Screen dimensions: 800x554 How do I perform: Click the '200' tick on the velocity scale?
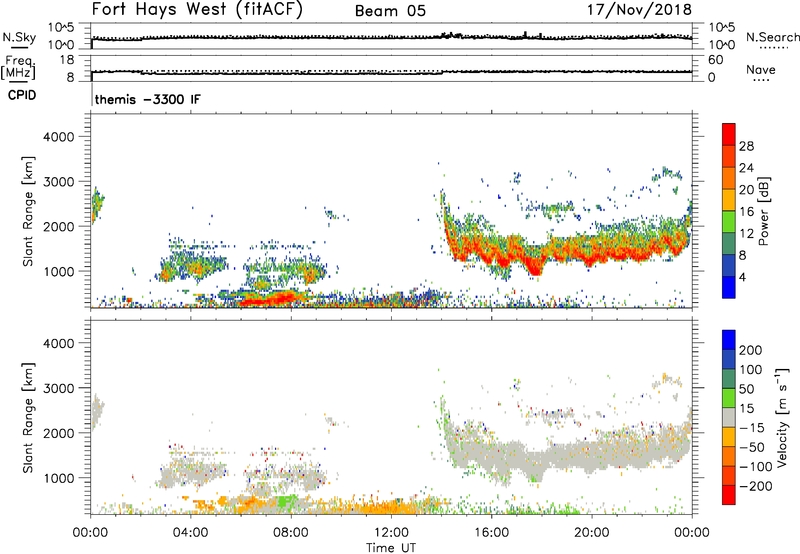point(750,350)
